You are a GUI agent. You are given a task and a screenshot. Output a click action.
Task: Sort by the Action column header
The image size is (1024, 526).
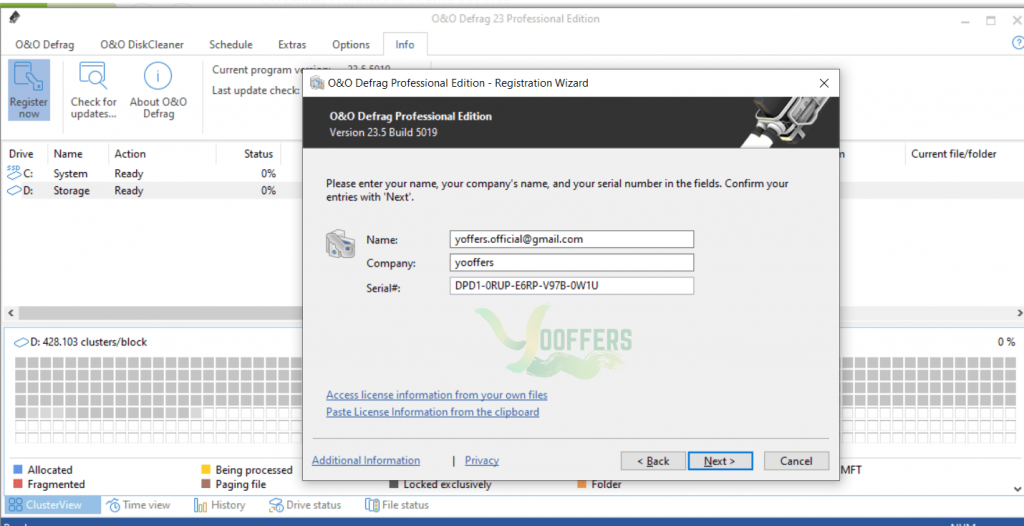pyautogui.click(x=130, y=154)
